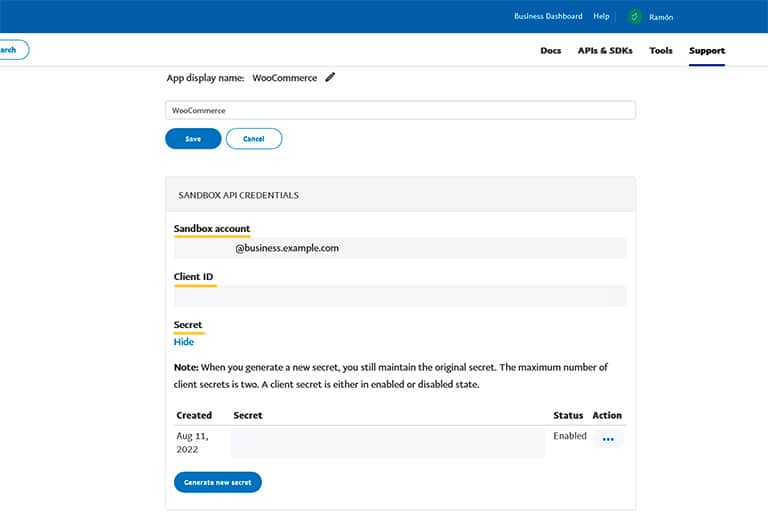The width and height of the screenshot is (768, 512).
Task: Open the three-dot Action menu for secret
Action: click(608, 439)
